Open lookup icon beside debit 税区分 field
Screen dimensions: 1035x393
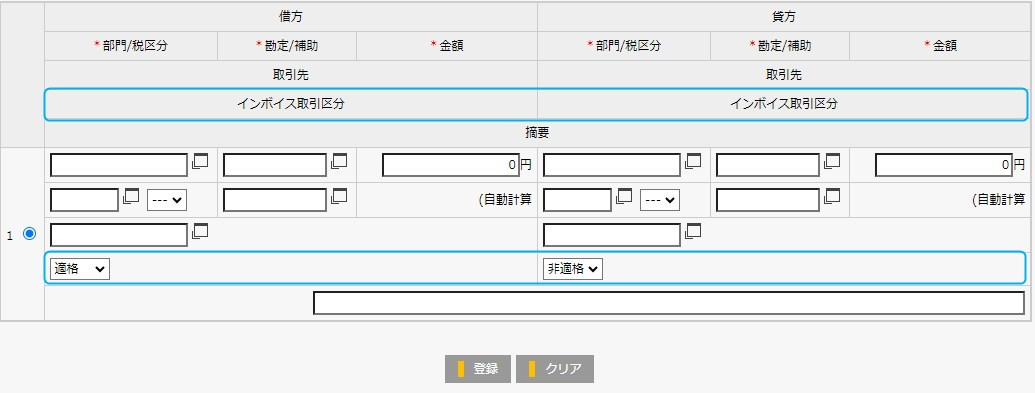131,196
